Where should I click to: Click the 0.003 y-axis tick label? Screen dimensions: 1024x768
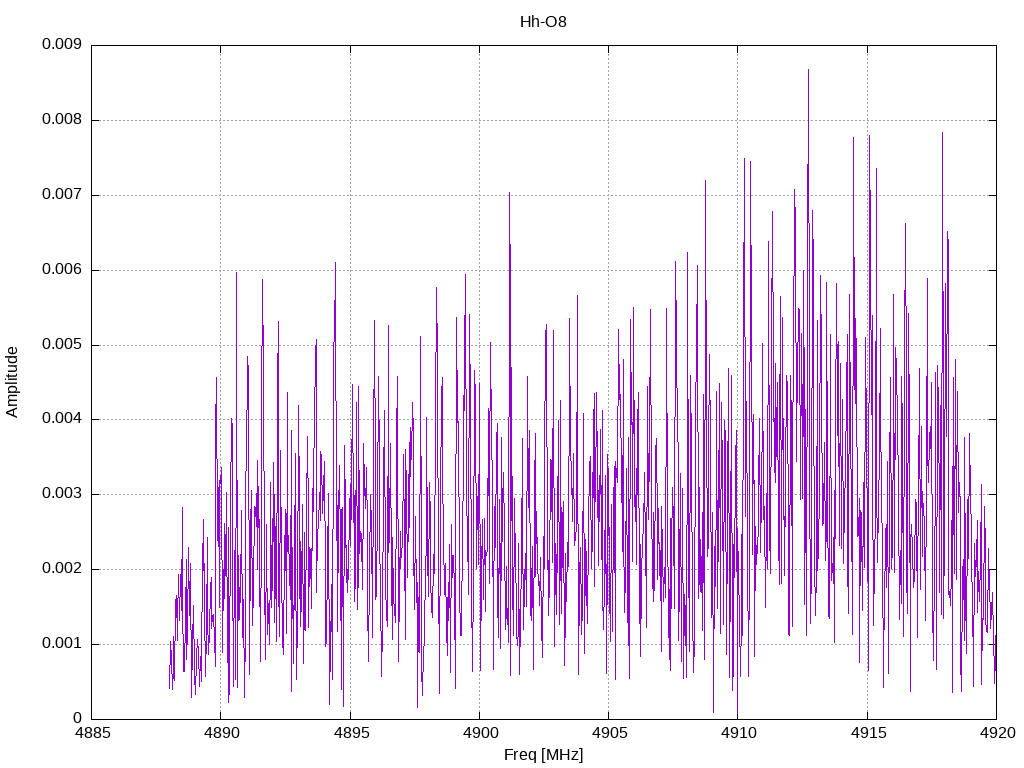(x=62, y=494)
